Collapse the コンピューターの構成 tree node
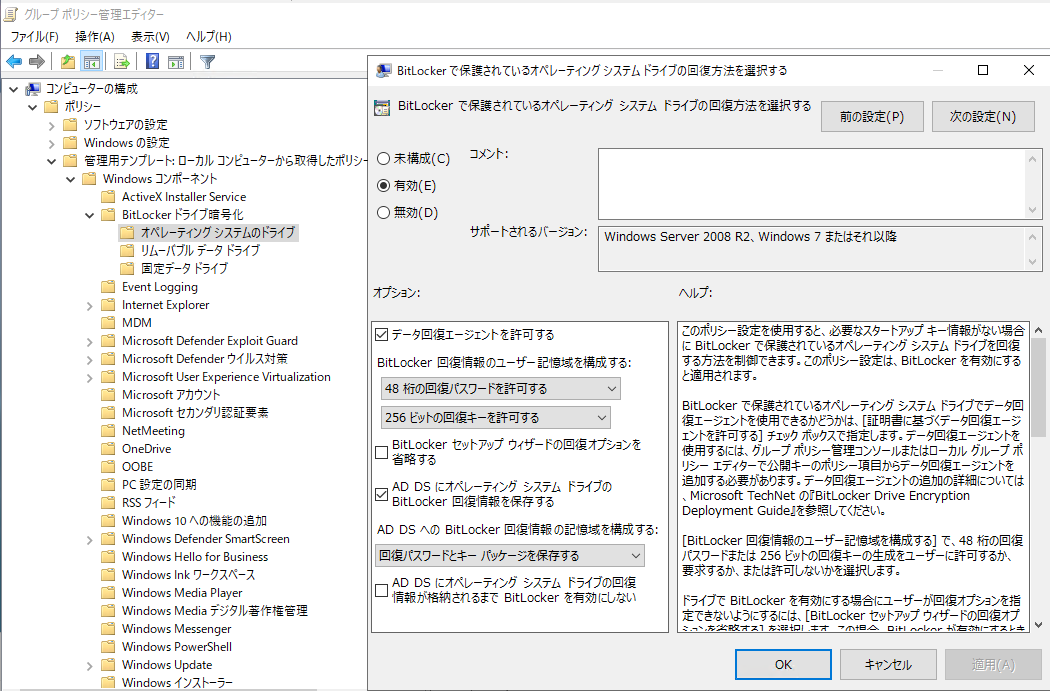 [x=13, y=89]
